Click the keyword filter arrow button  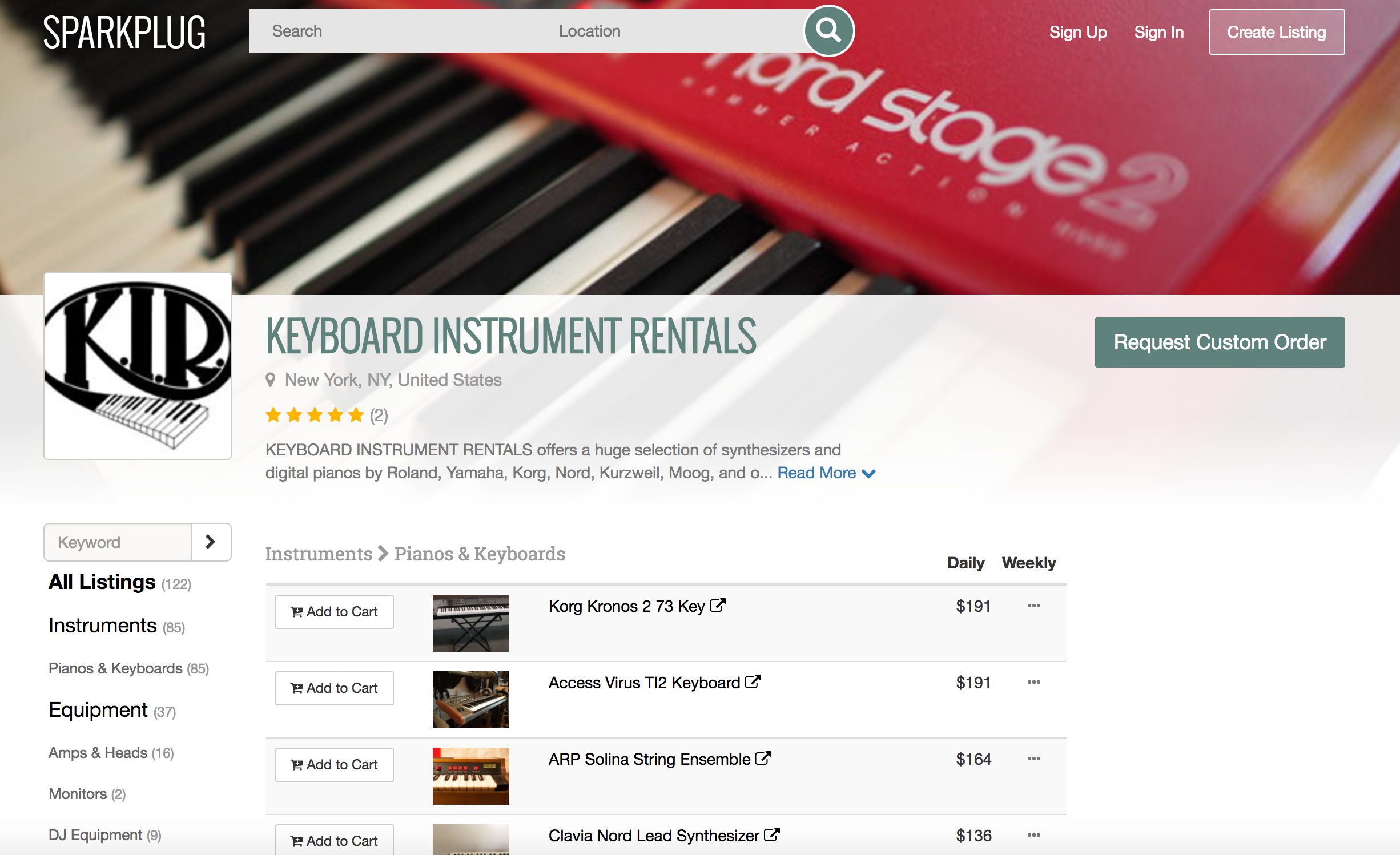(210, 542)
